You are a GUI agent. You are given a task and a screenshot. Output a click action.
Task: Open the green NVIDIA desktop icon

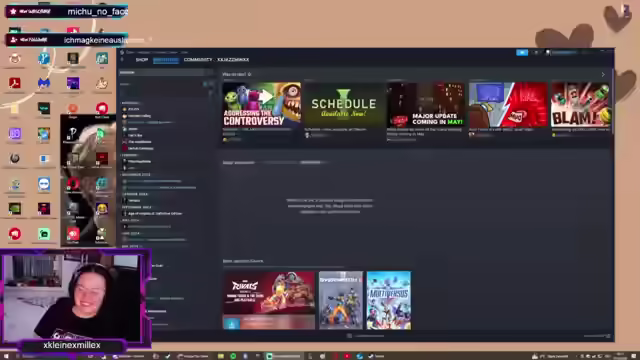(x=15, y=209)
